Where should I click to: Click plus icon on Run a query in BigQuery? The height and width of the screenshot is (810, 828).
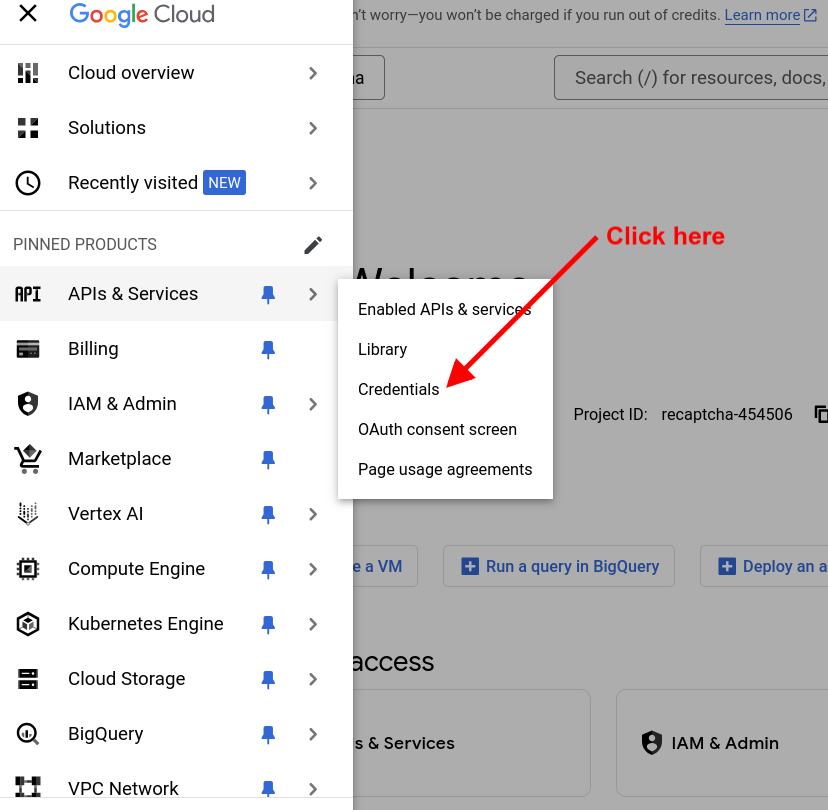(x=470, y=566)
